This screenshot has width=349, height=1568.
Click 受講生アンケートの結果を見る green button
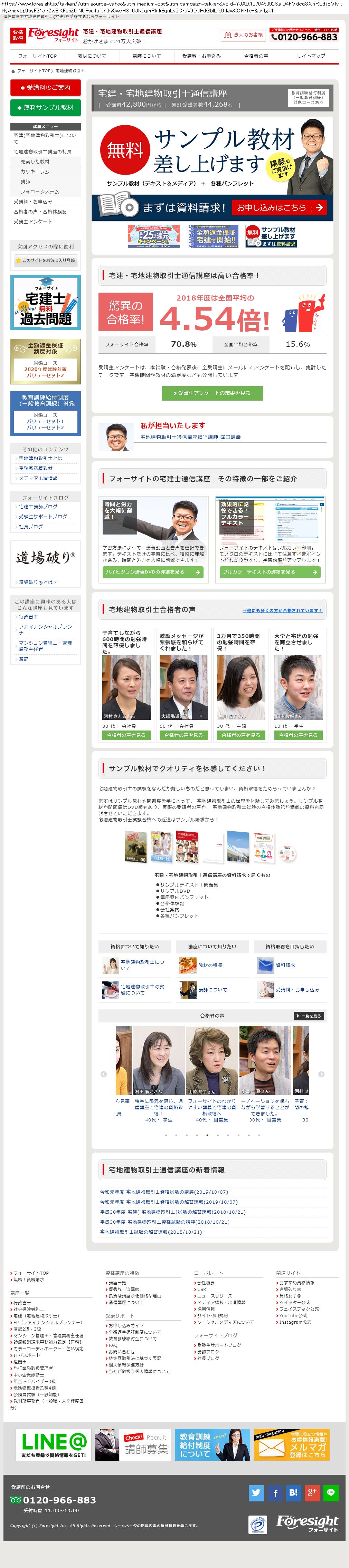(x=212, y=393)
